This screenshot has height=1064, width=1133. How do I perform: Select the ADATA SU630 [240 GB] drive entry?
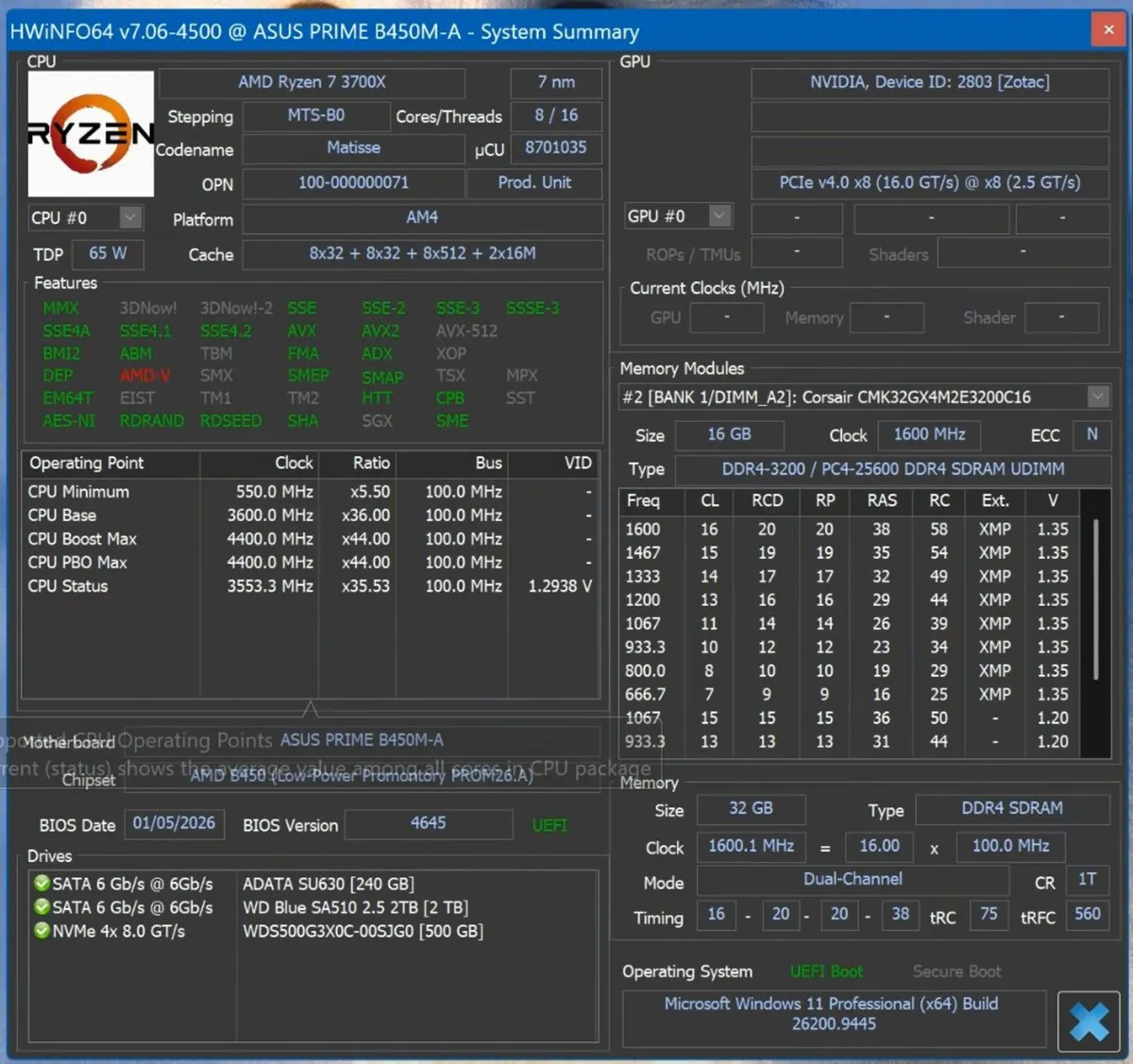(x=328, y=885)
